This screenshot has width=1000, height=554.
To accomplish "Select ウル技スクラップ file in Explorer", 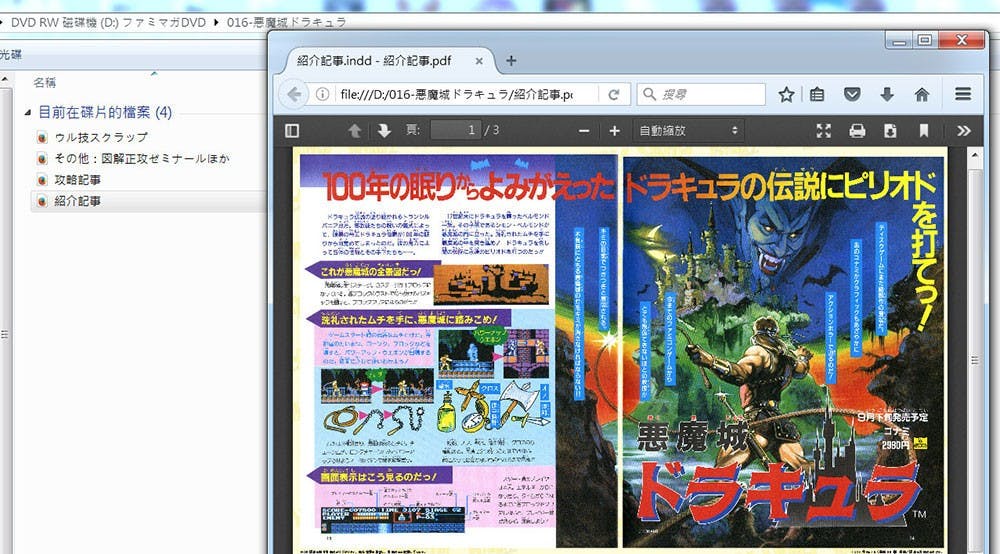I will [101, 138].
